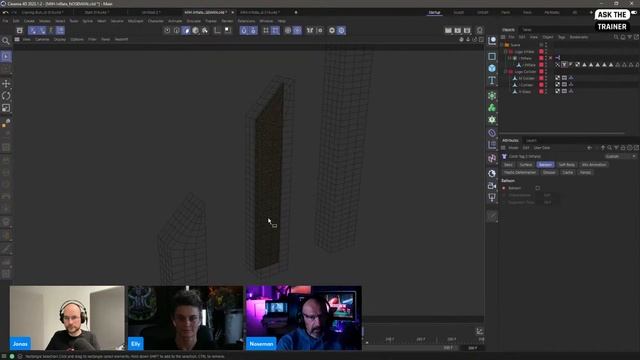Toggle red visibility dot for Scene row
The height and width of the screenshot is (360, 640).
(x=541, y=45)
